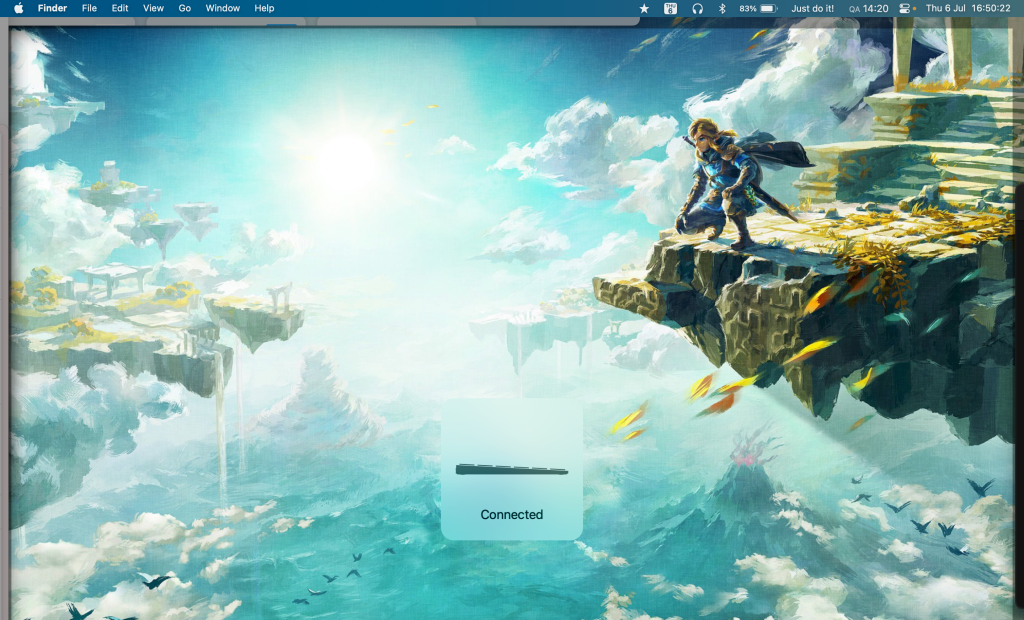Open the File menu
The image size is (1024, 620).
(89, 8)
